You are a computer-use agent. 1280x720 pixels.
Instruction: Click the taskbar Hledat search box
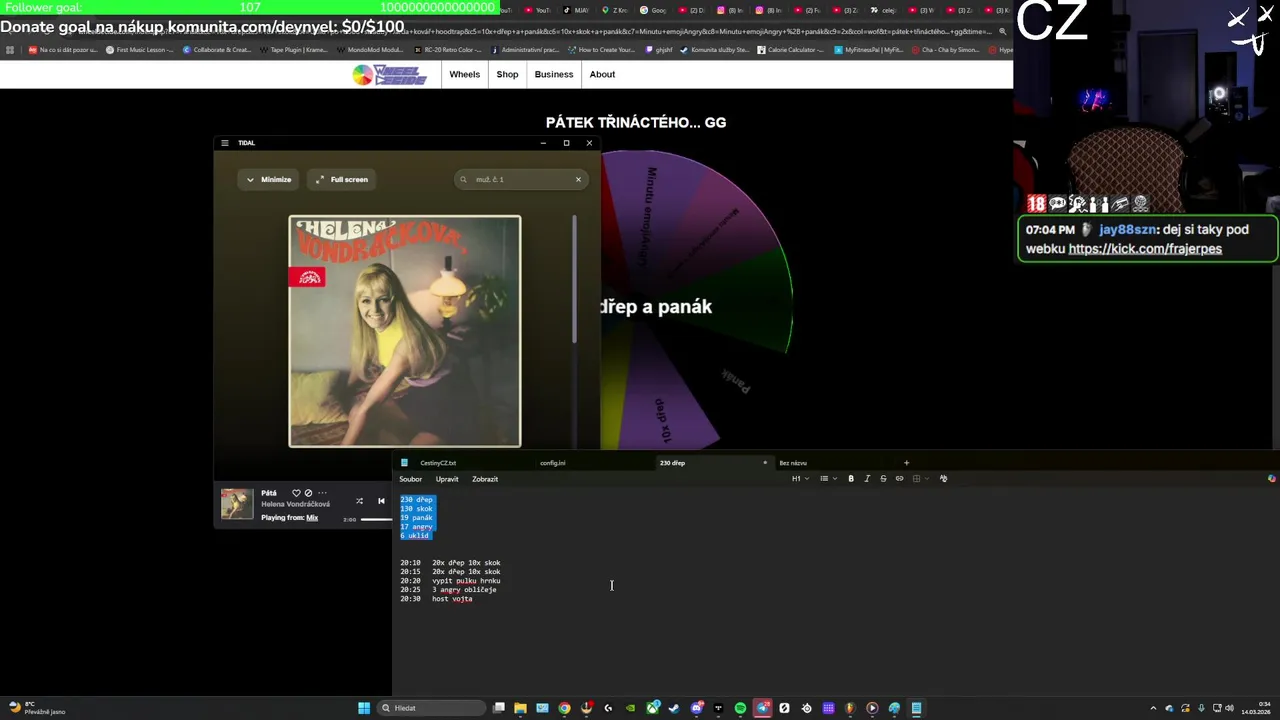pyautogui.click(x=432, y=708)
